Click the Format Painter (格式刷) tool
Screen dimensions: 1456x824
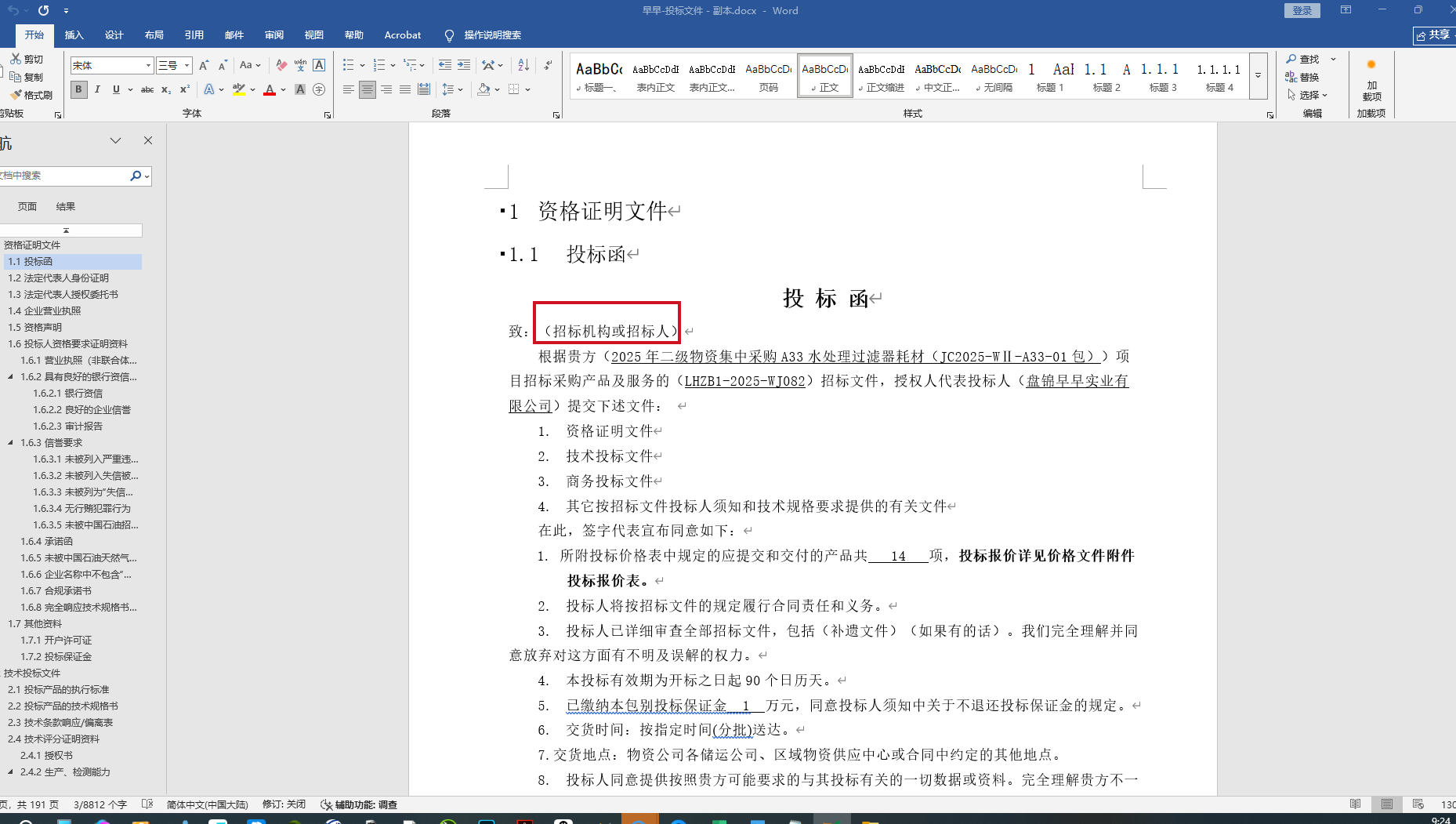pos(31,95)
